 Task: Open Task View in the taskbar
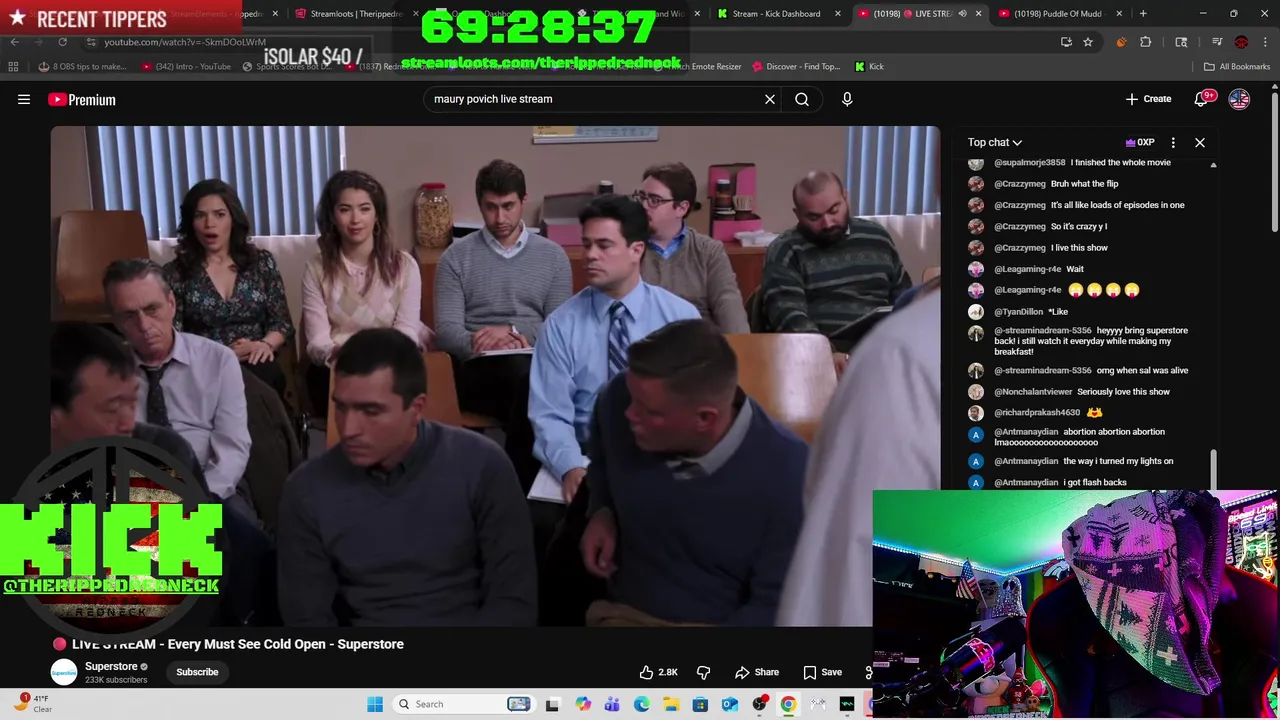tap(552, 704)
